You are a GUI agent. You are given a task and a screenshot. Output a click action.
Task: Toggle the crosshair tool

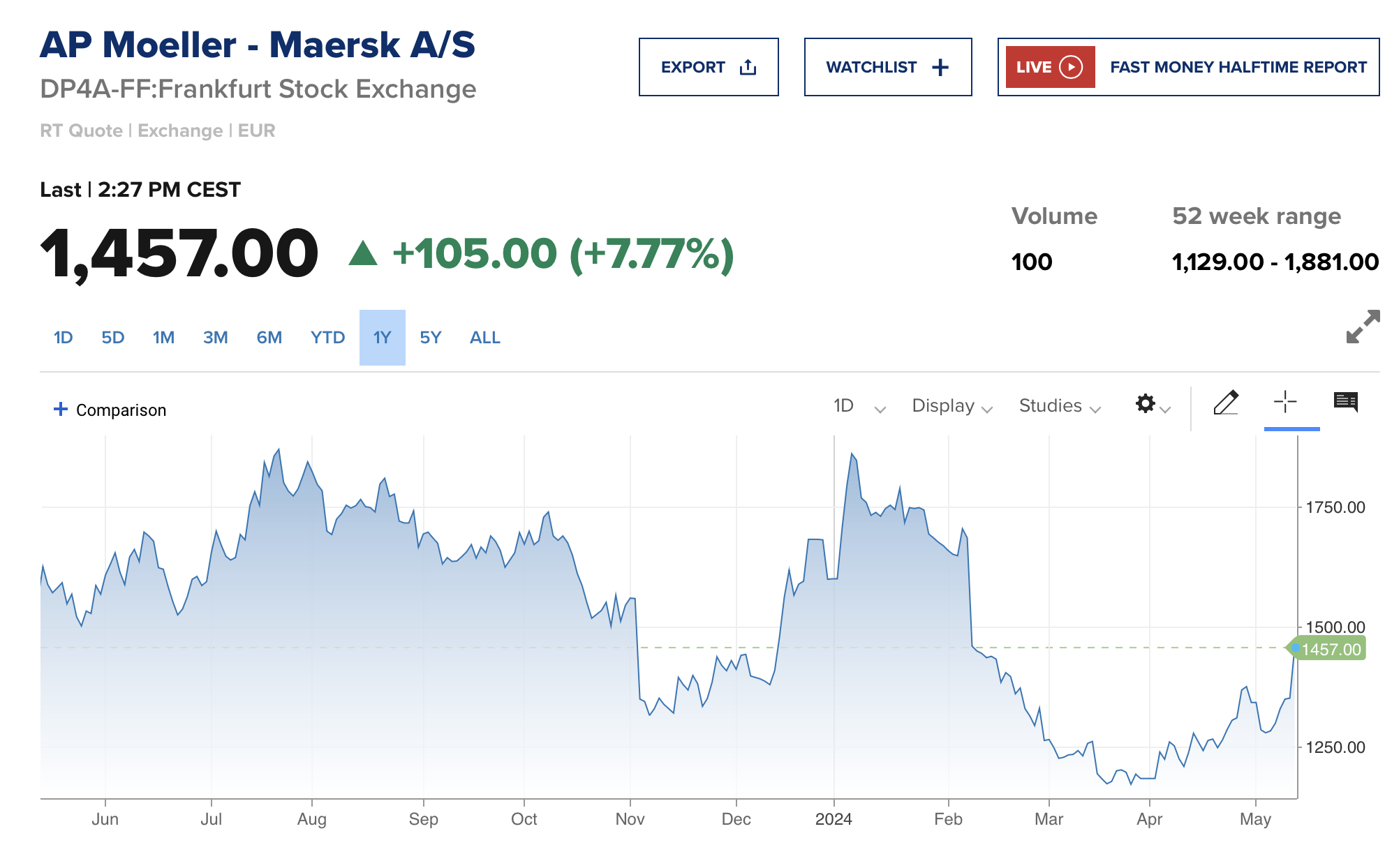click(x=1284, y=402)
